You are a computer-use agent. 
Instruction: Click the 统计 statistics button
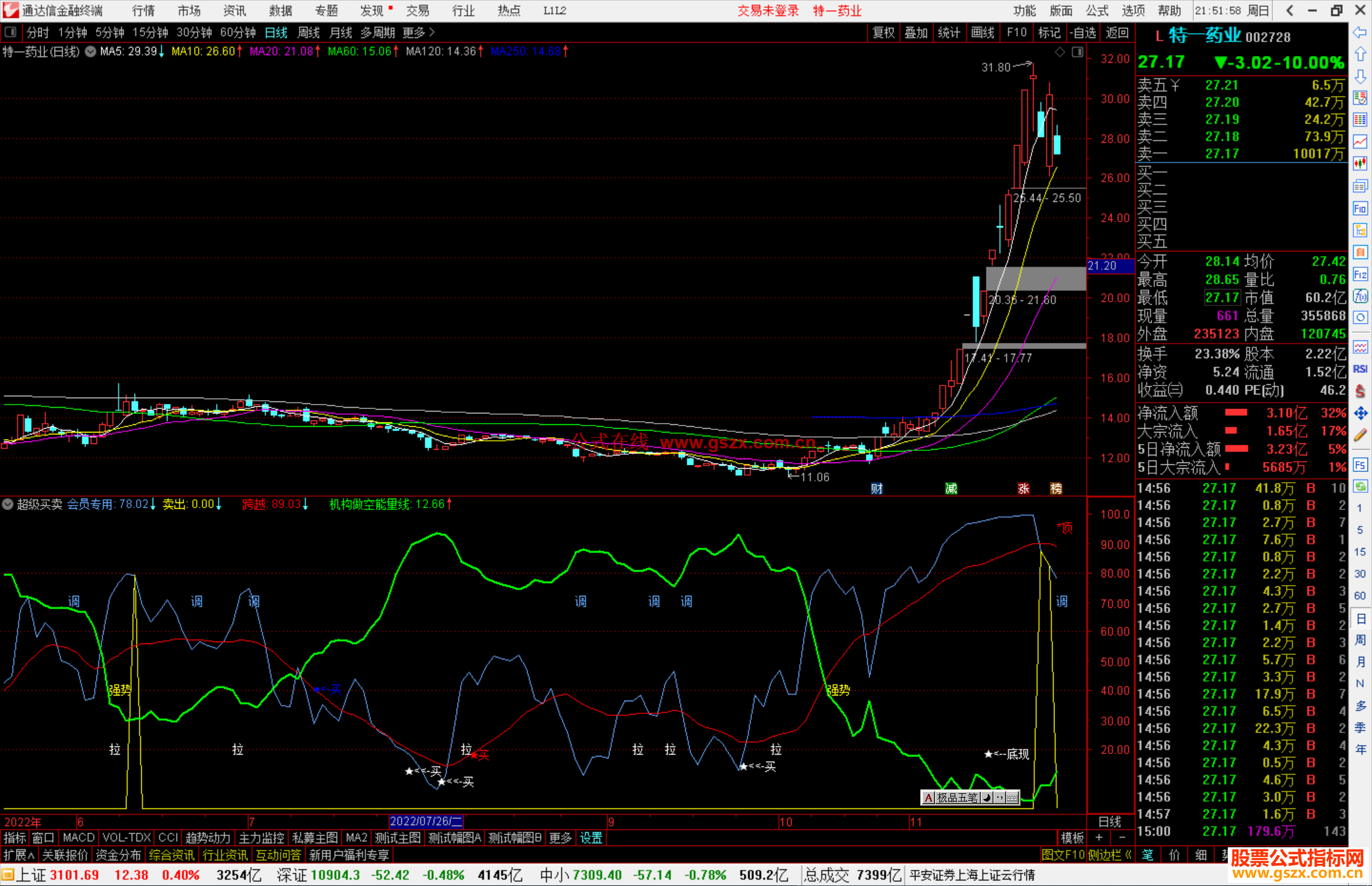pos(950,32)
